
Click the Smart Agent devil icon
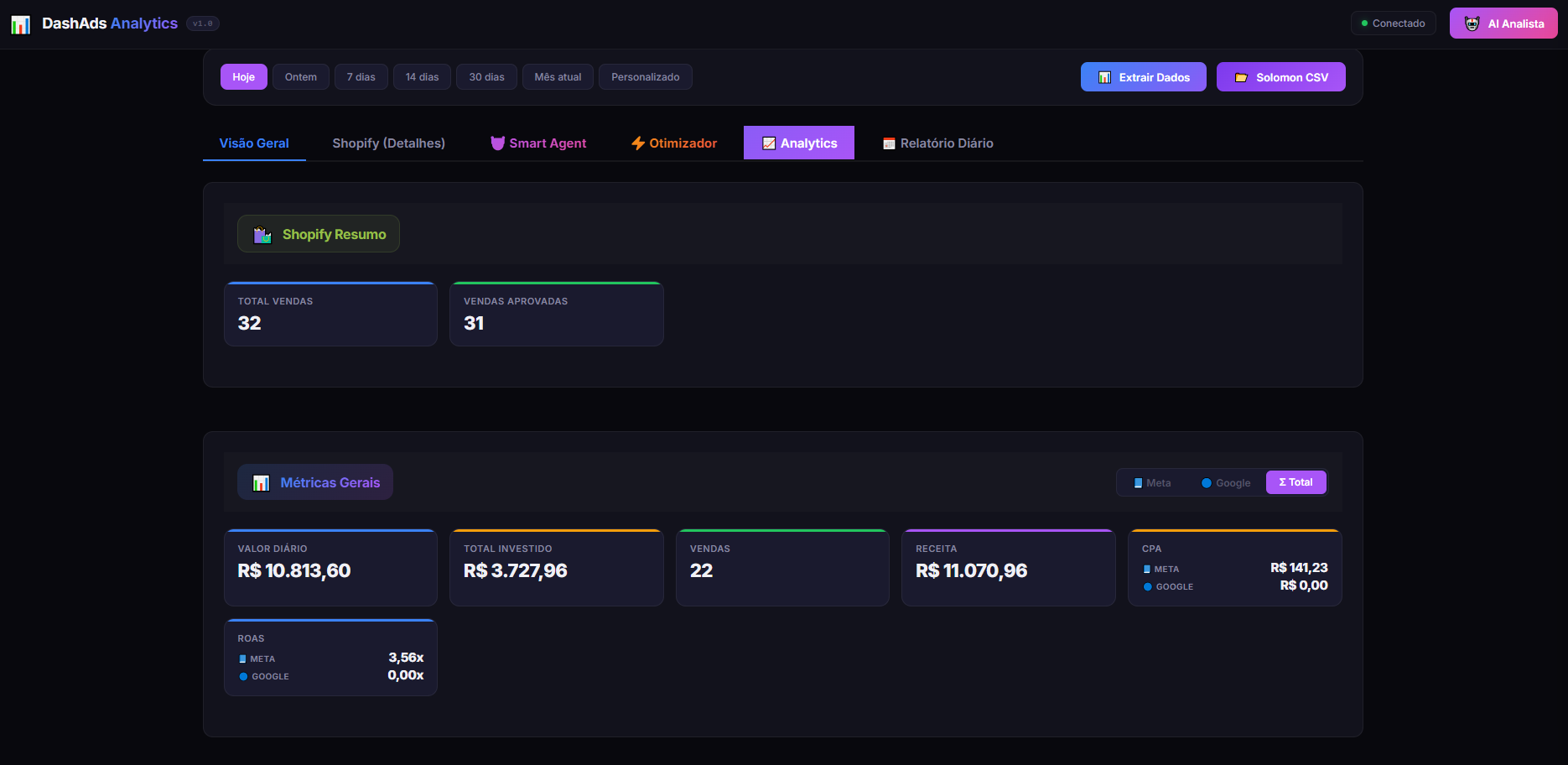497,143
